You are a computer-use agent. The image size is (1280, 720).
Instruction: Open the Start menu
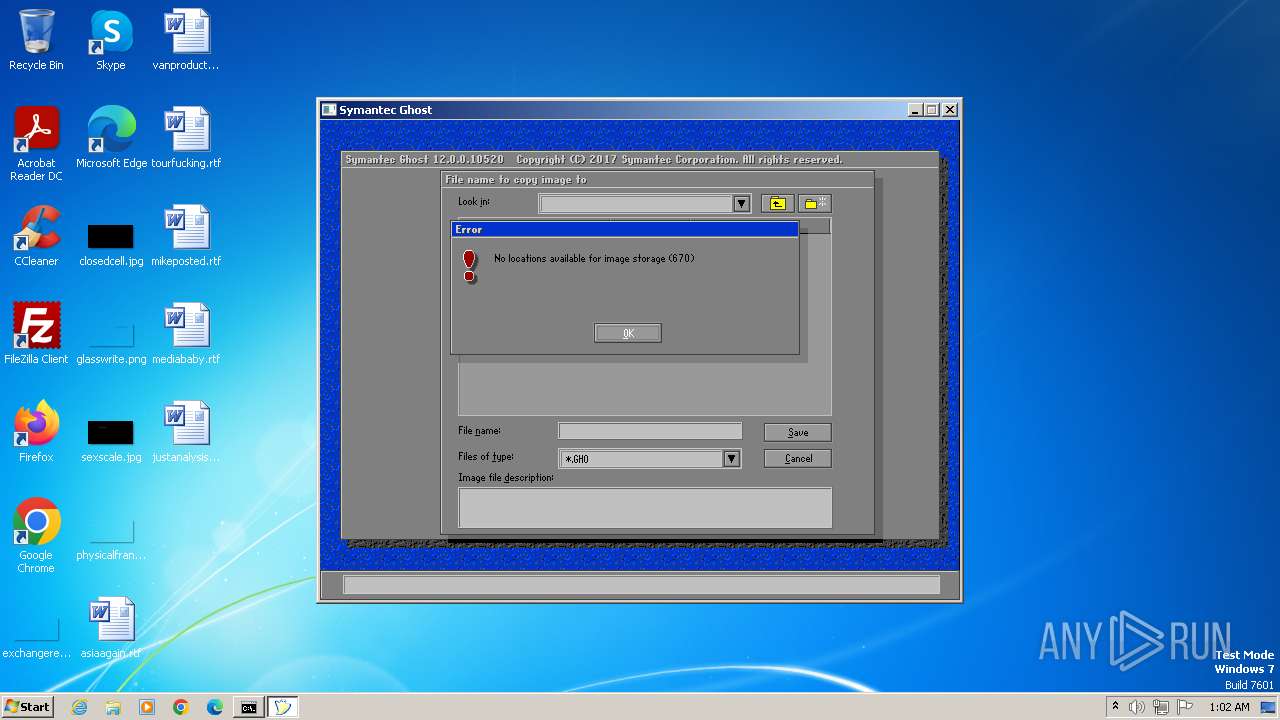tap(28, 706)
